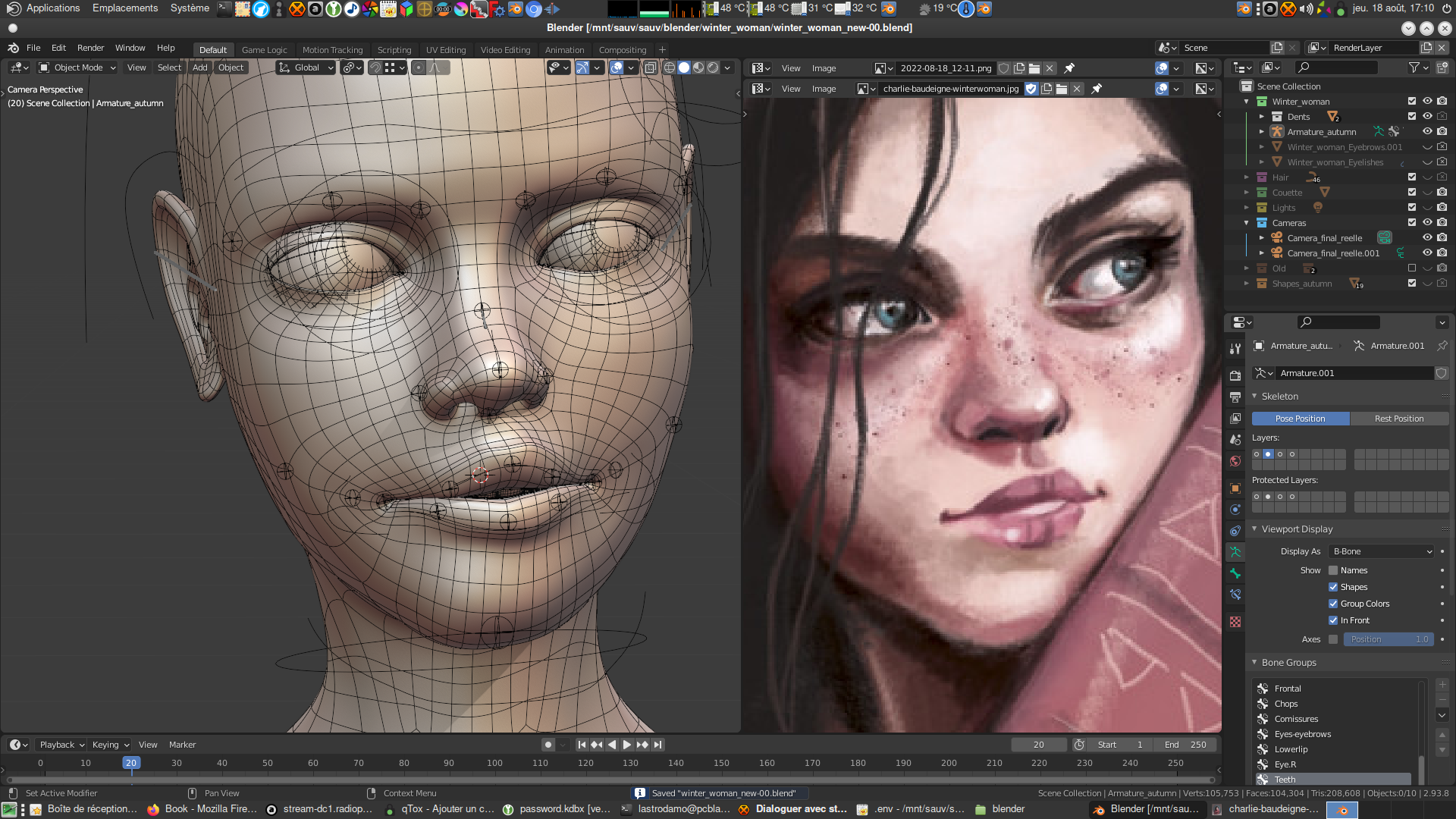Open bone group specials dropdown arrow

tap(1442, 715)
